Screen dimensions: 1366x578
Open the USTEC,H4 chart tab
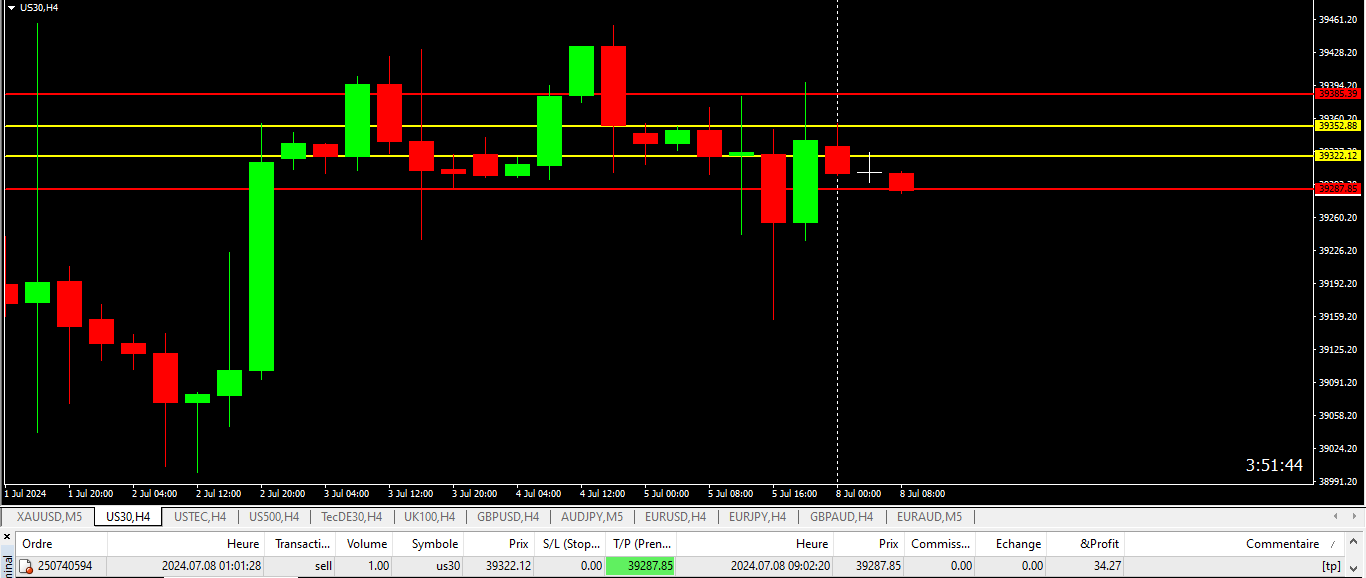point(199,517)
